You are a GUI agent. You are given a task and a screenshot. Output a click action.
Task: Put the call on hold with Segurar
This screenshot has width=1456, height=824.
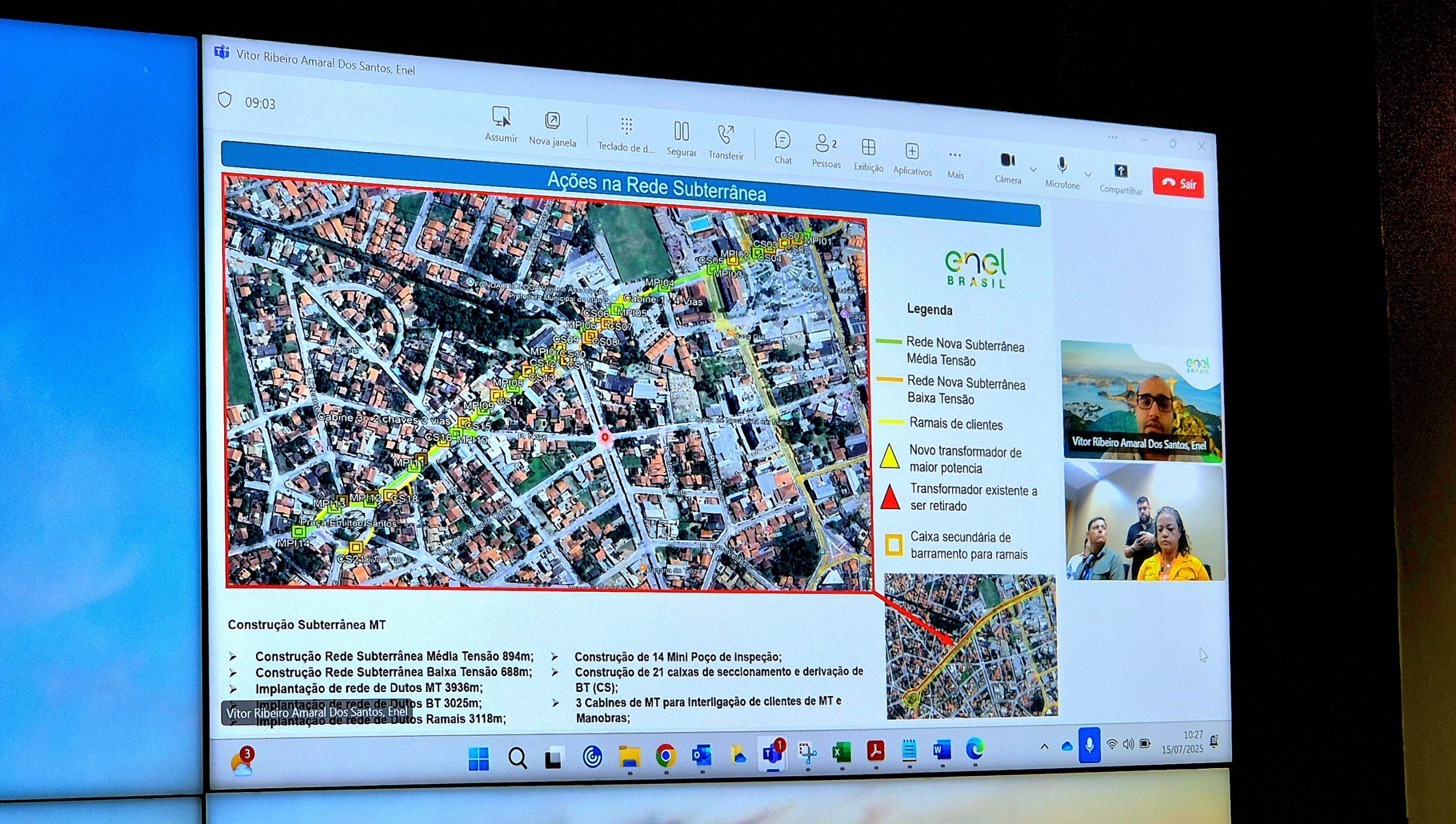681,132
